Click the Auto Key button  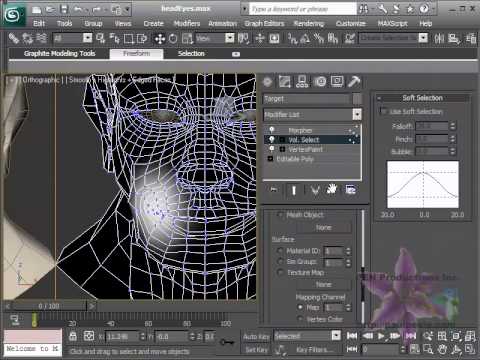coord(256,337)
